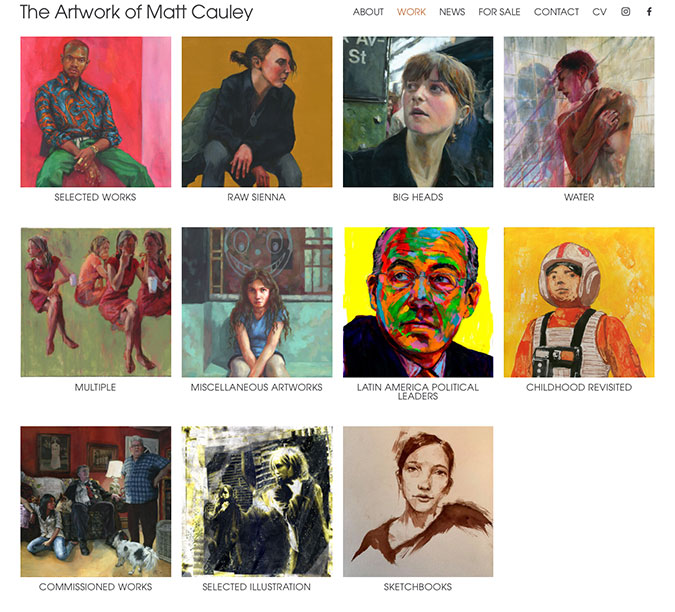Image resolution: width=675 pixels, height=612 pixels.
Task: Open the Selected Illustration thumbnail
Action: (x=257, y=501)
